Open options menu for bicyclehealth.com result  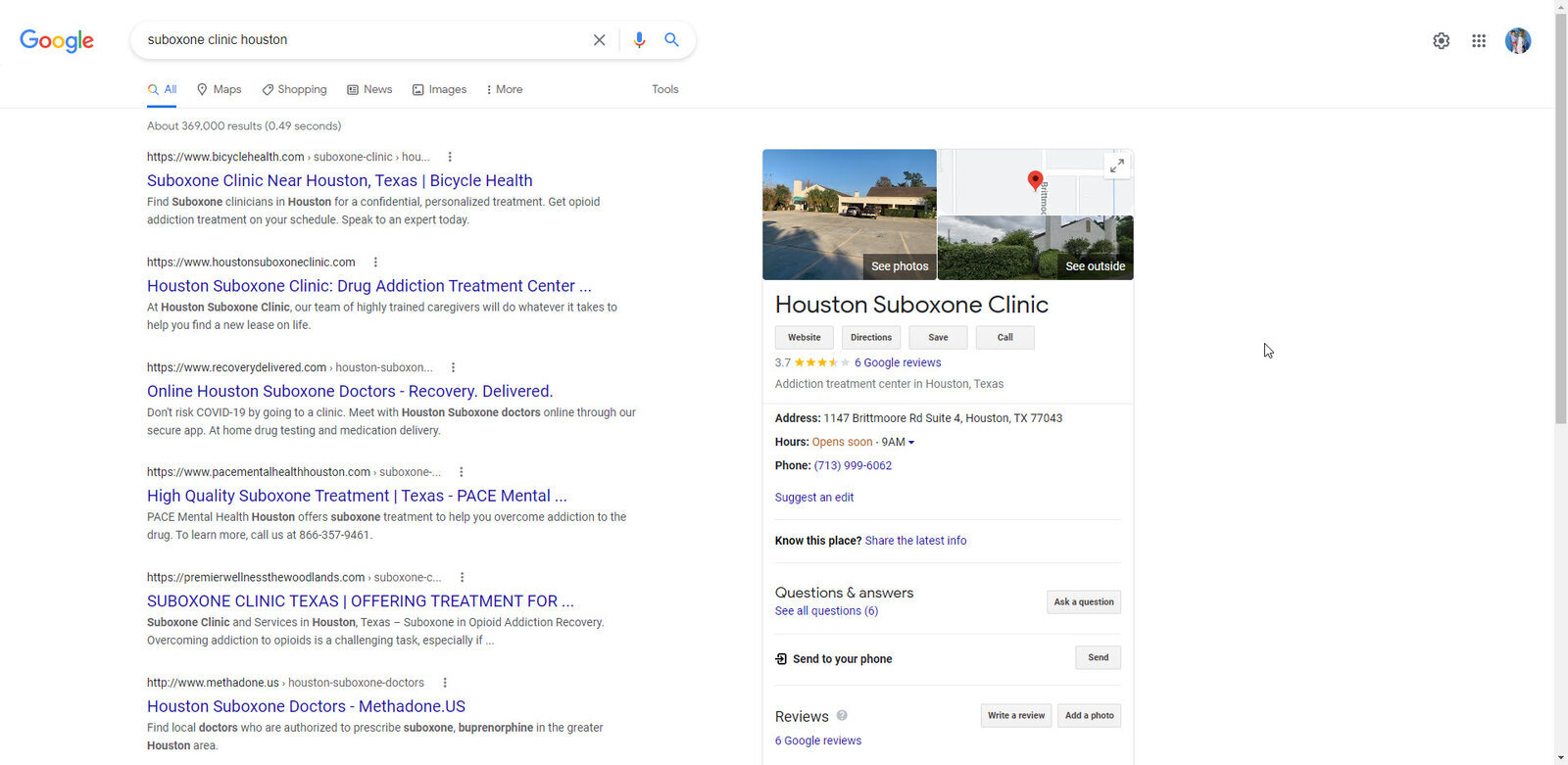(450, 157)
